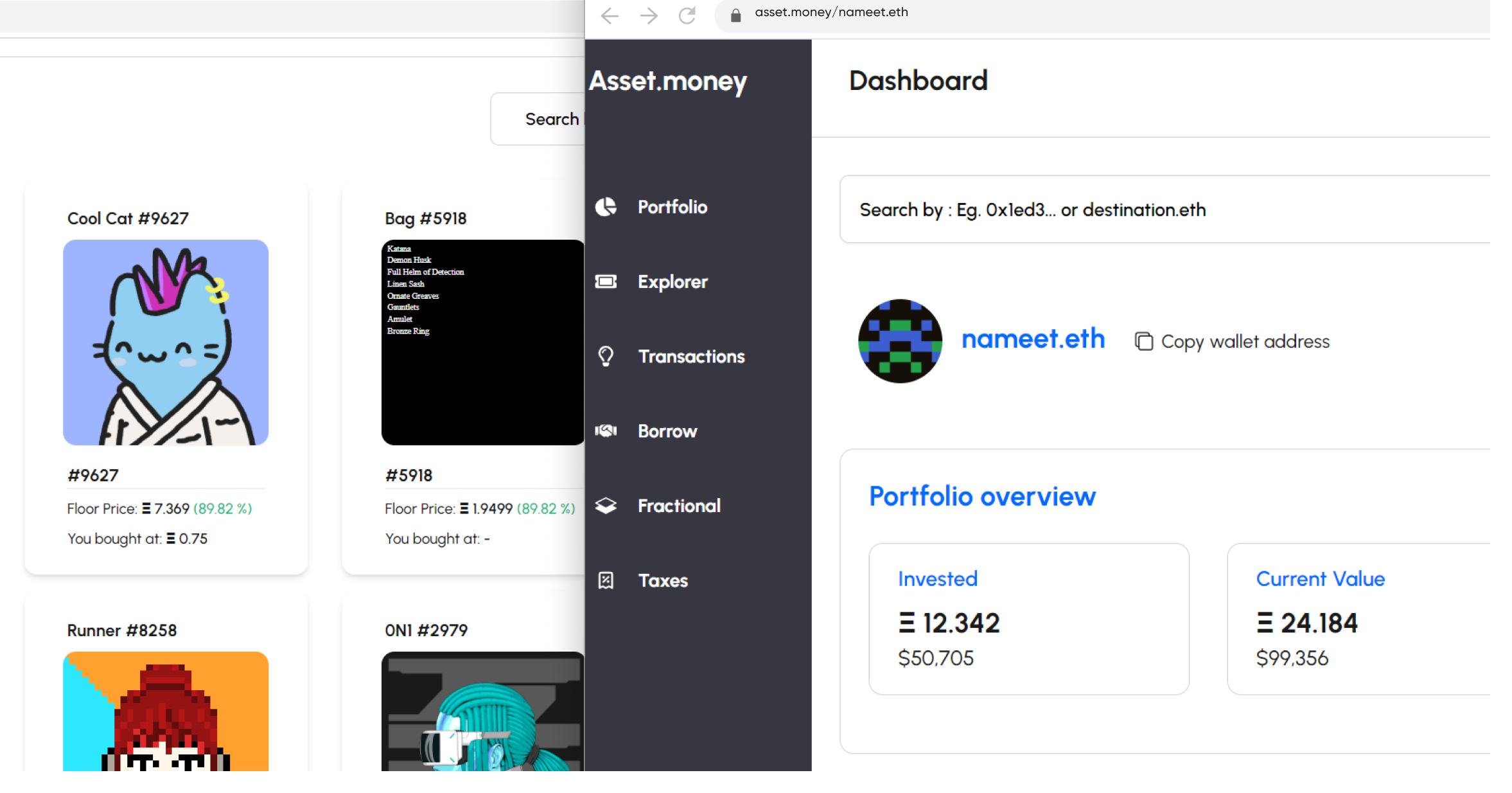The image size is (1512, 793).
Task: Open the Cool Cat #9627 image
Action: point(166,343)
